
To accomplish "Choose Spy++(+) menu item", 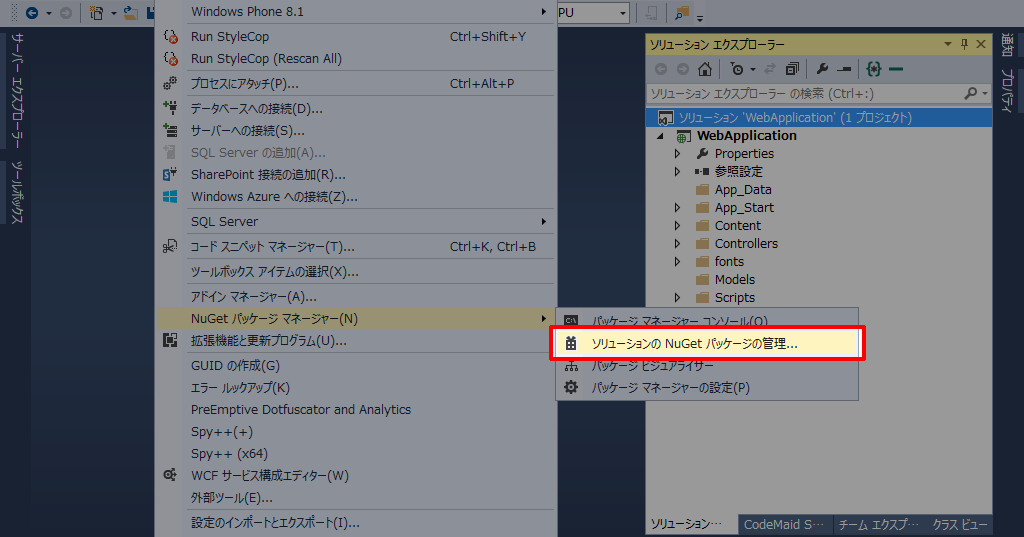I will pyautogui.click(x=355, y=432).
